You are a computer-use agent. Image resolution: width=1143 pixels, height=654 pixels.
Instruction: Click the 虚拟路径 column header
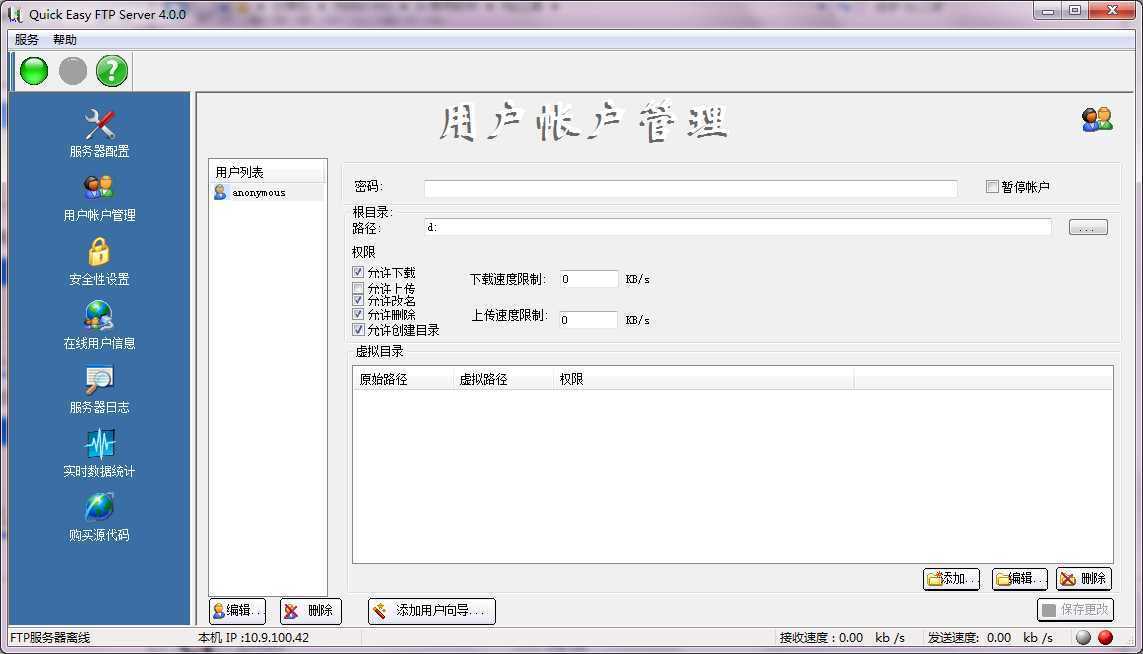pyautogui.click(x=504, y=379)
